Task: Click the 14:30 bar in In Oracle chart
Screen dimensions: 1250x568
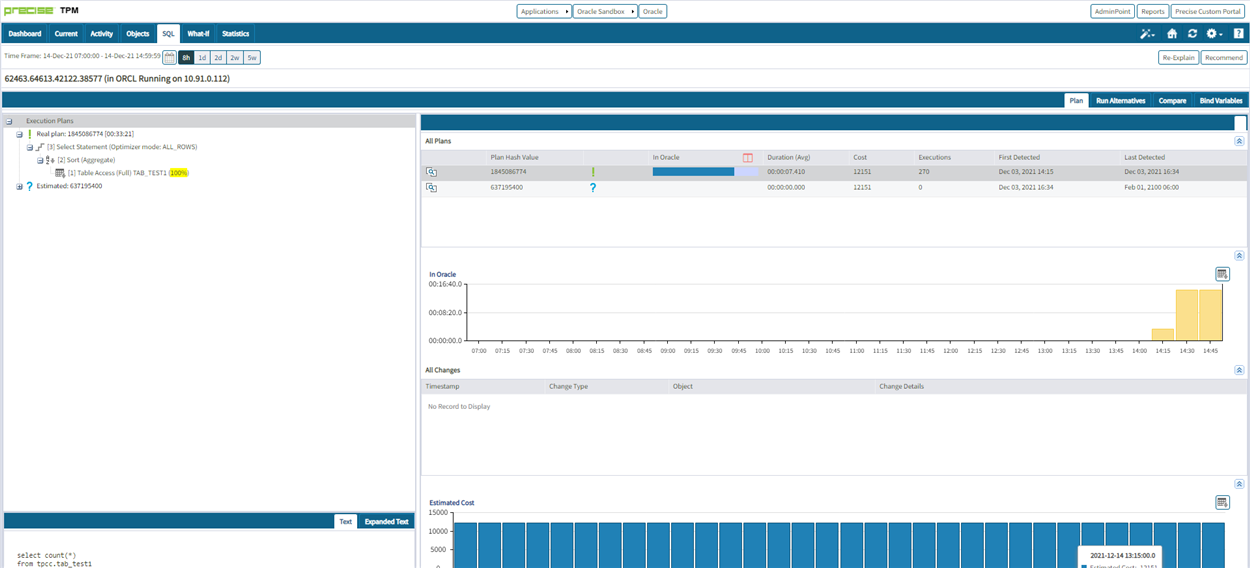Action: pos(1186,315)
